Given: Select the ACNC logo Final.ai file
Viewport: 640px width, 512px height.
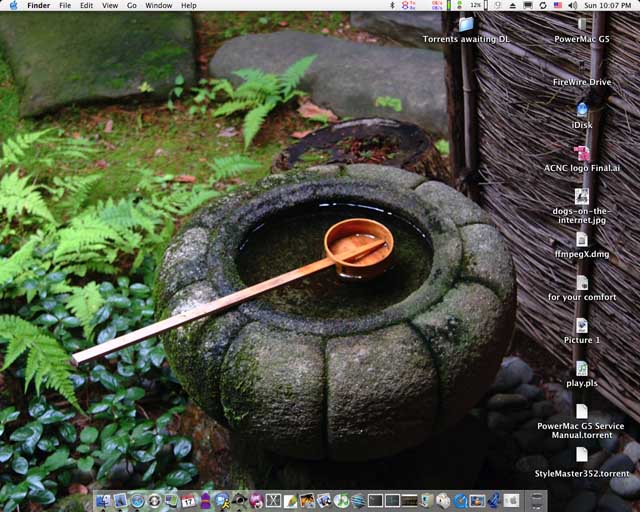Looking at the screenshot, I should tap(581, 152).
